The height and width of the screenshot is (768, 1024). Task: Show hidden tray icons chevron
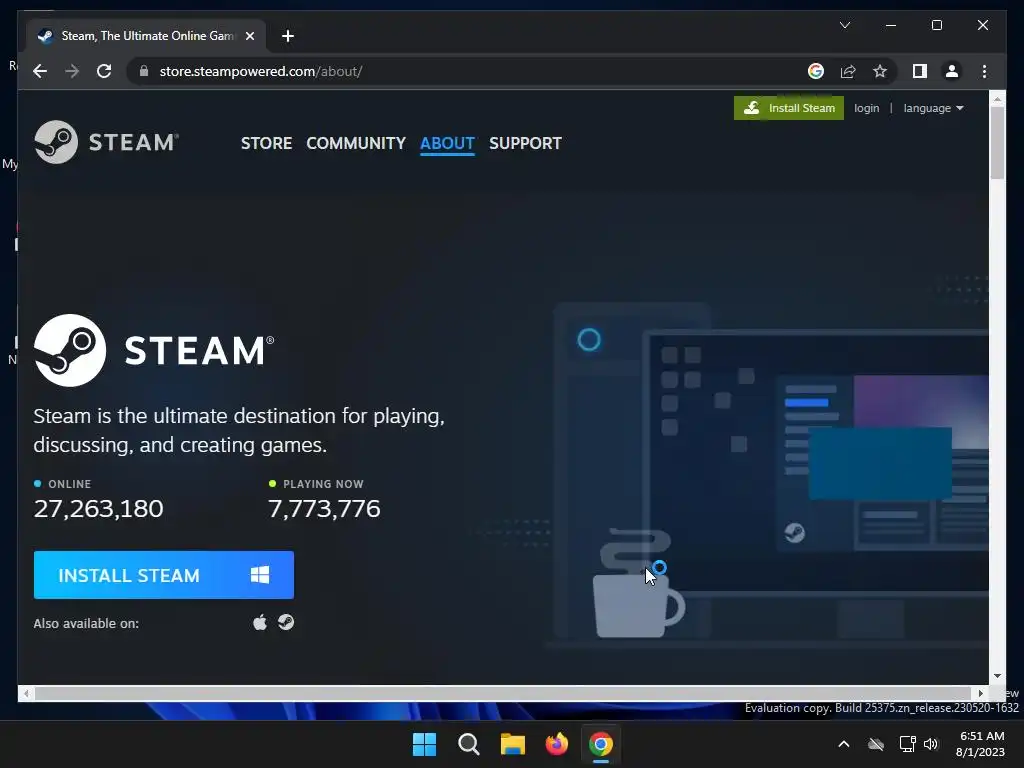point(843,744)
